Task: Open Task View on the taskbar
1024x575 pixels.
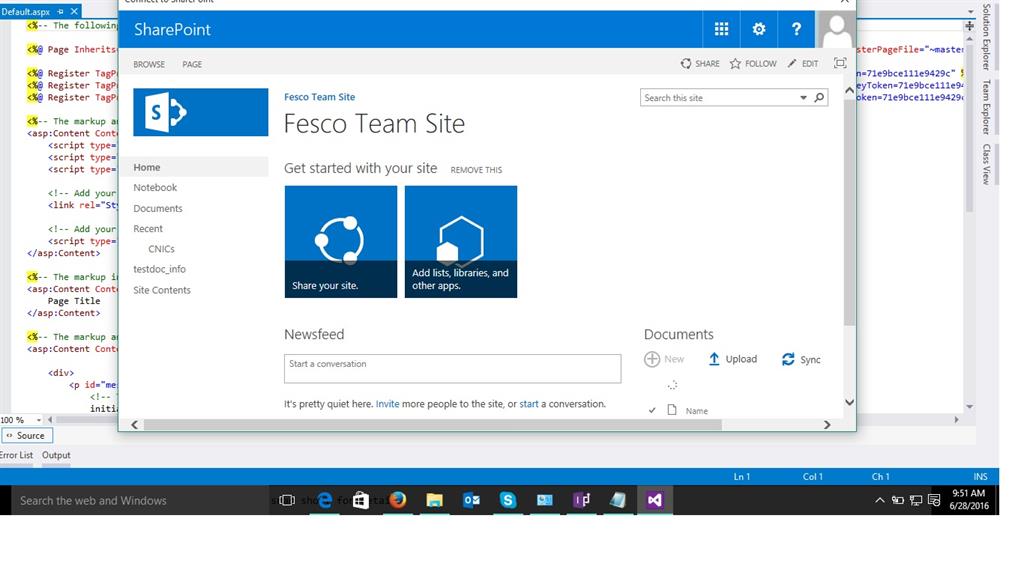Action: click(286, 501)
